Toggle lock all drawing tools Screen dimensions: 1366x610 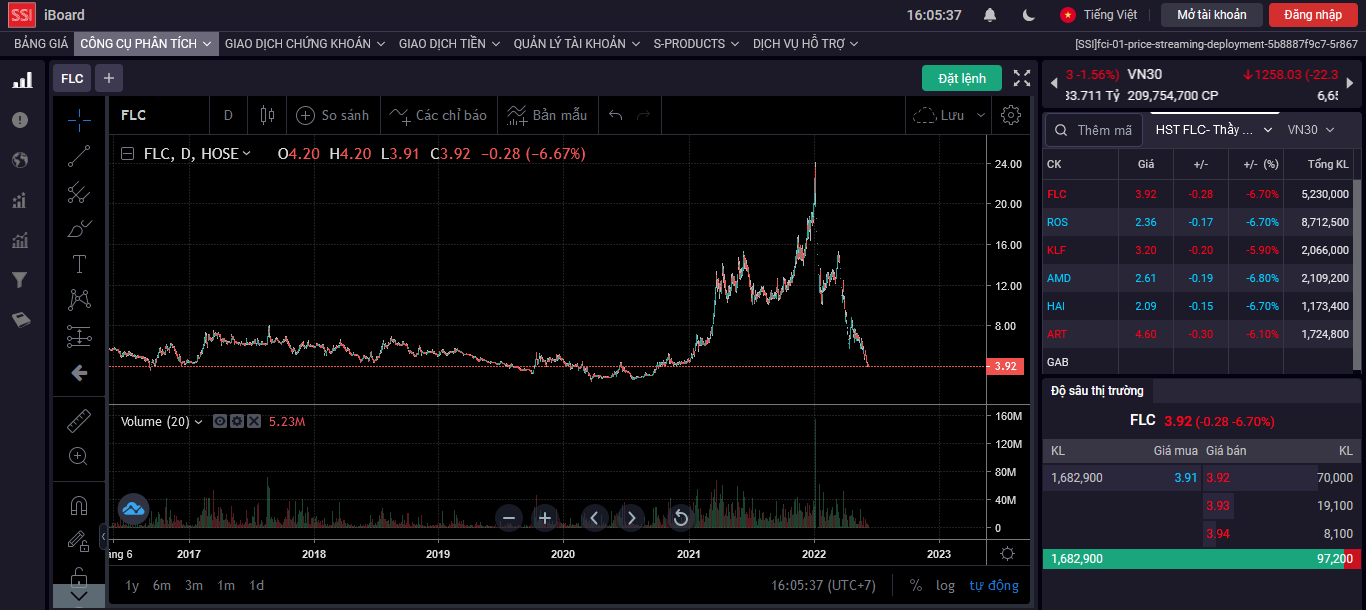pyautogui.click(x=79, y=575)
